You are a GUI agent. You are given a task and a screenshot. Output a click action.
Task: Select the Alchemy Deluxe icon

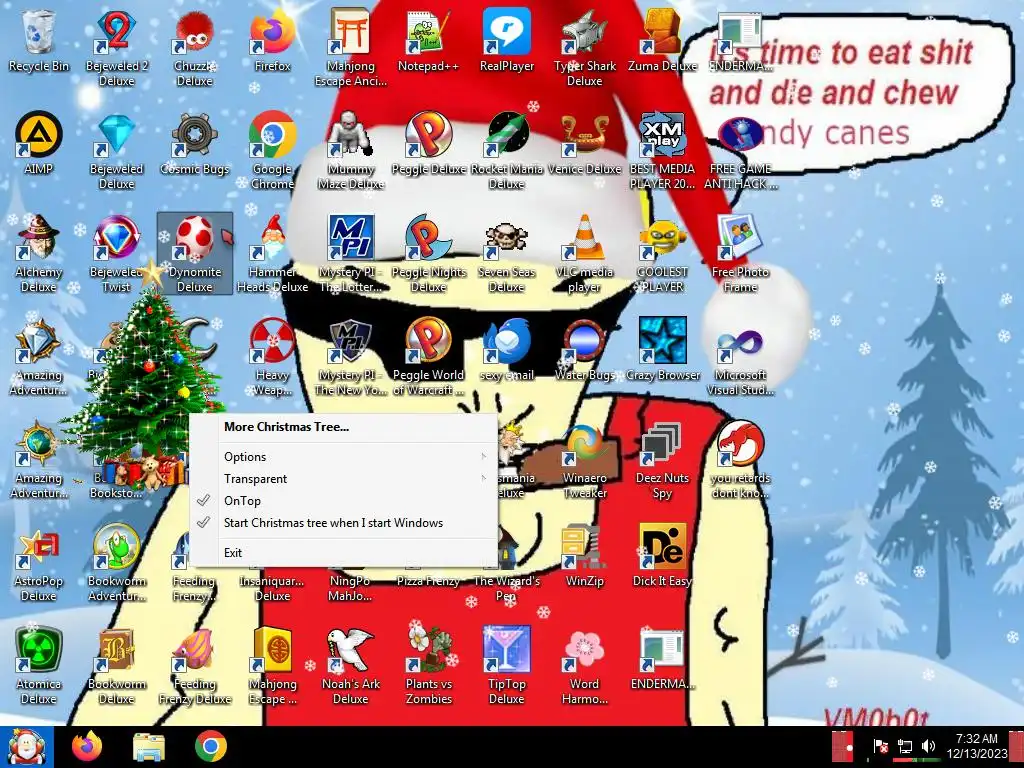[x=39, y=253]
